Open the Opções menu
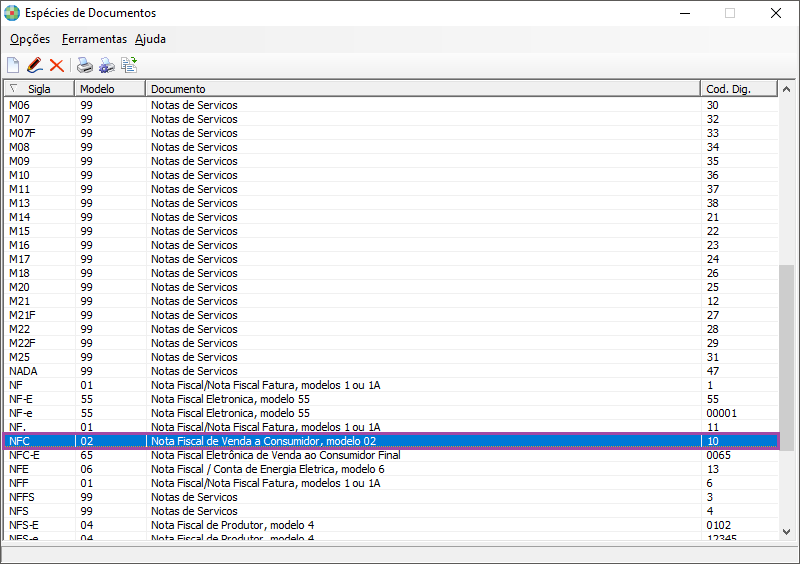Screen dimensions: 800x564 point(30,39)
